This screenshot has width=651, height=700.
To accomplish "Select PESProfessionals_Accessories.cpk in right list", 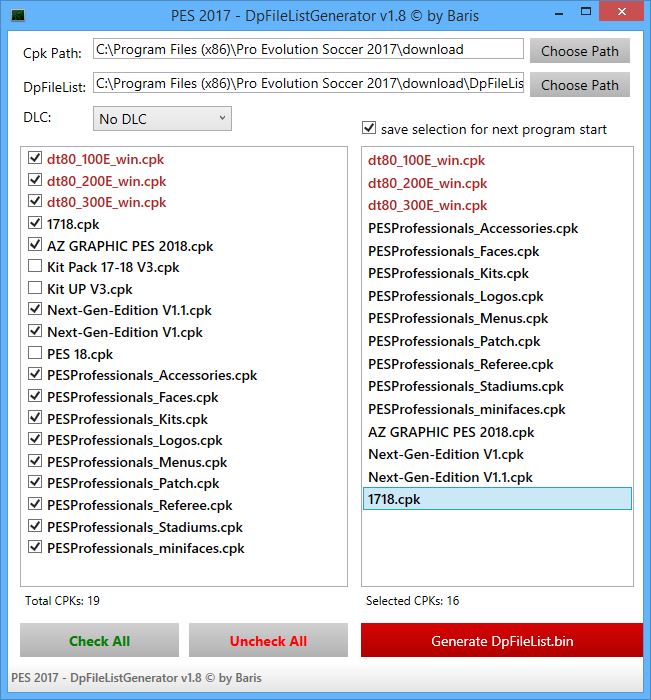I will (x=497, y=228).
